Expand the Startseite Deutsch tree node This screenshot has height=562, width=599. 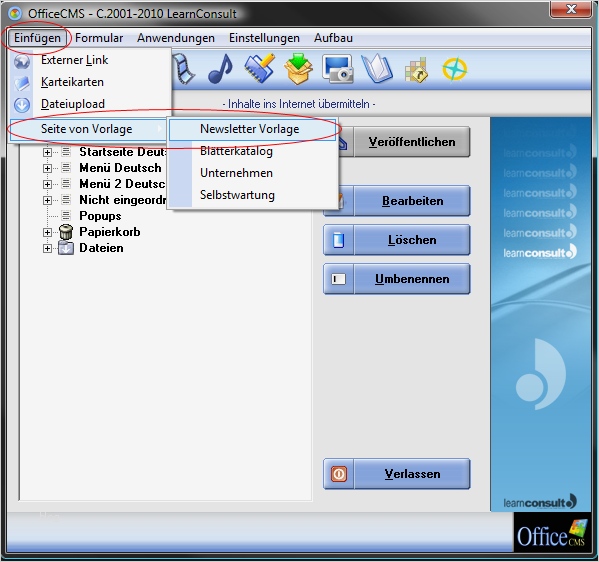[x=47, y=152]
